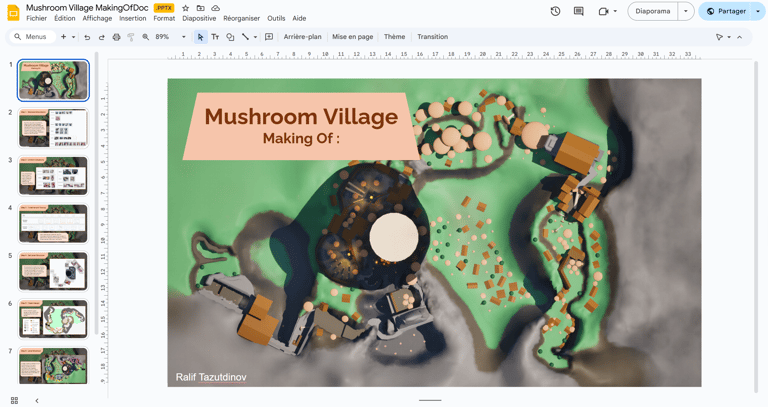Click the document title Mushroom Village MakingOfDoc

(87, 8)
